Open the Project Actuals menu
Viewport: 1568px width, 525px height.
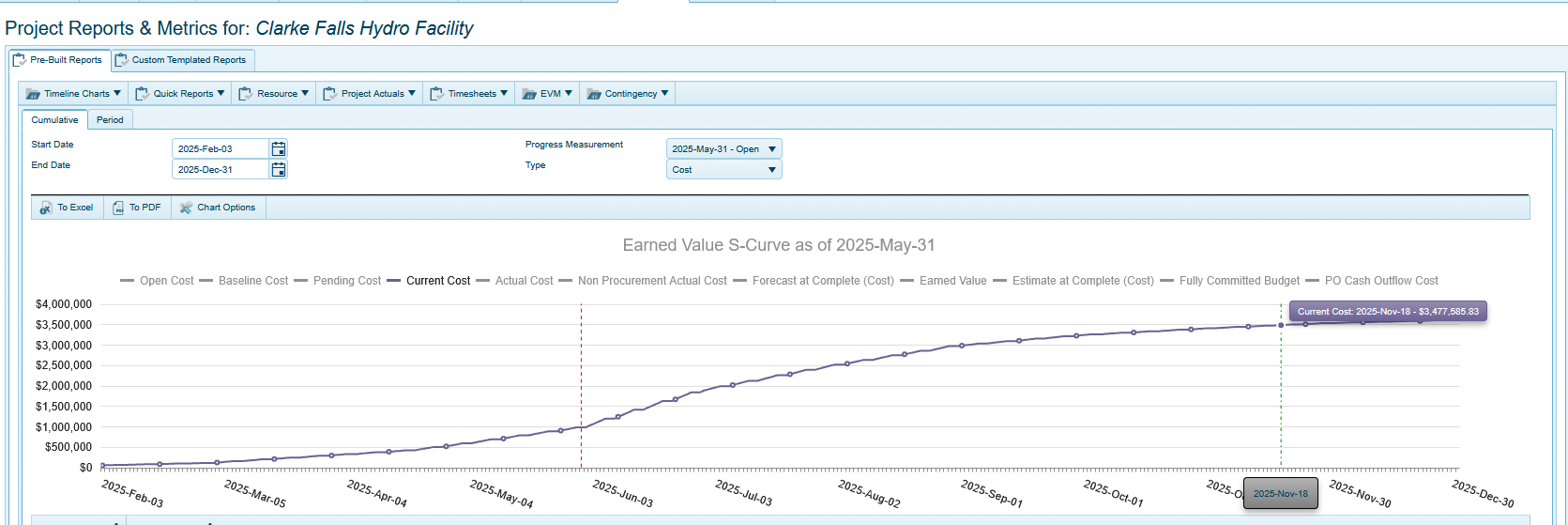pos(370,94)
